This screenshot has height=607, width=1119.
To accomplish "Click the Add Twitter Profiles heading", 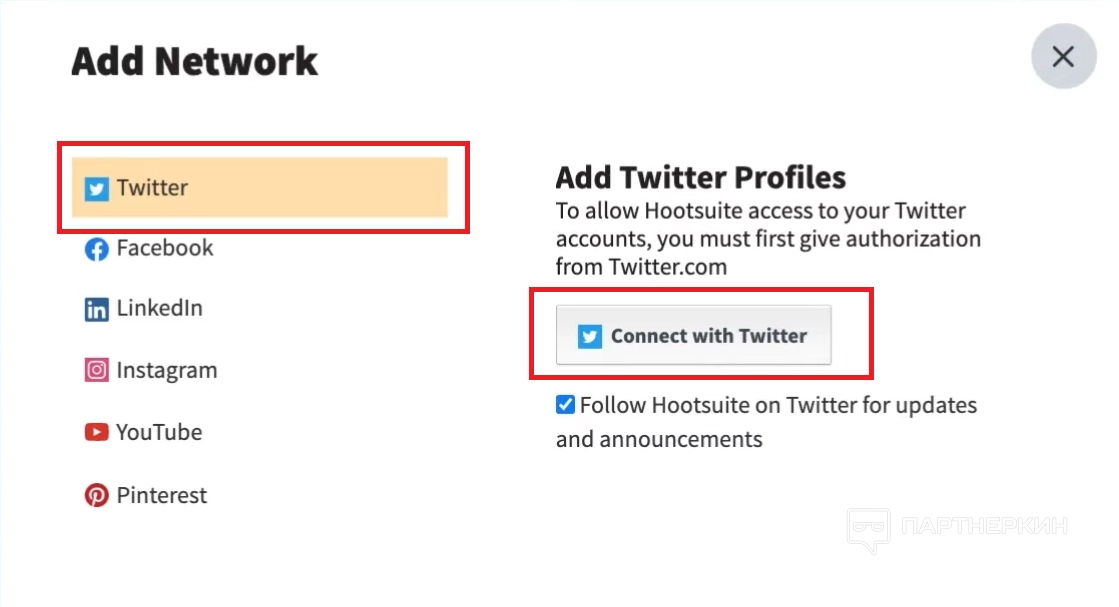I will point(700,178).
